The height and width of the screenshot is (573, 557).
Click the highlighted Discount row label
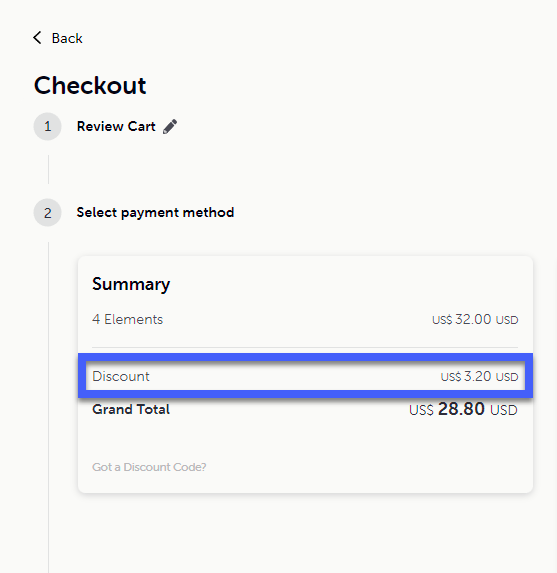121,376
